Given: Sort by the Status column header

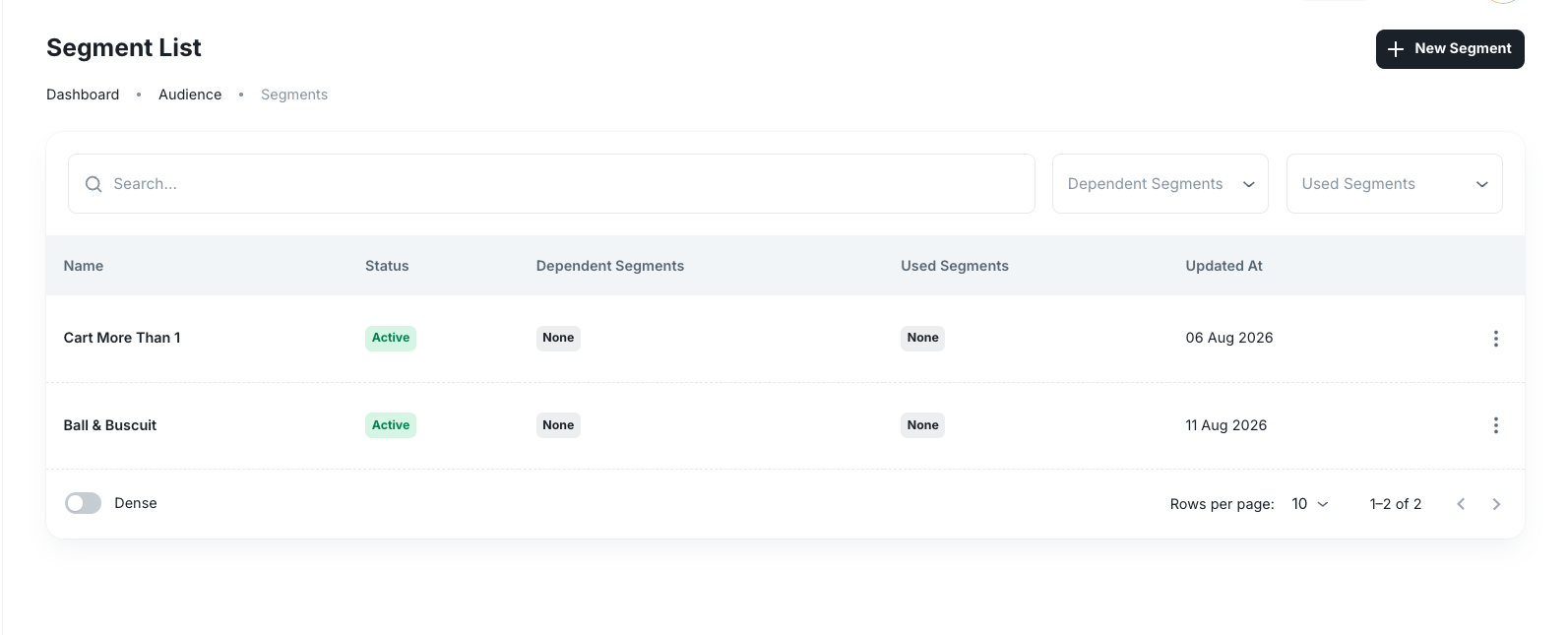Looking at the screenshot, I should [387, 266].
